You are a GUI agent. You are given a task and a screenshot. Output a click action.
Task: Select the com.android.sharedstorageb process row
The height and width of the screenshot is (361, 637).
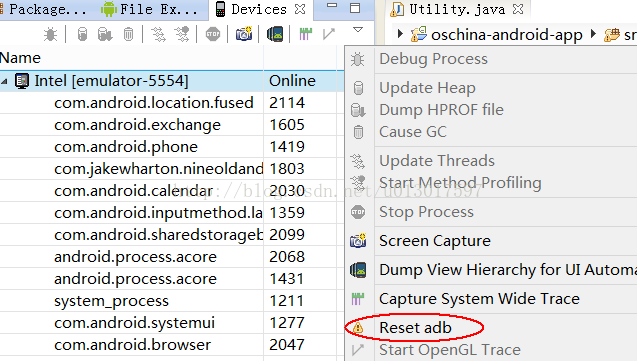tap(172, 235)
